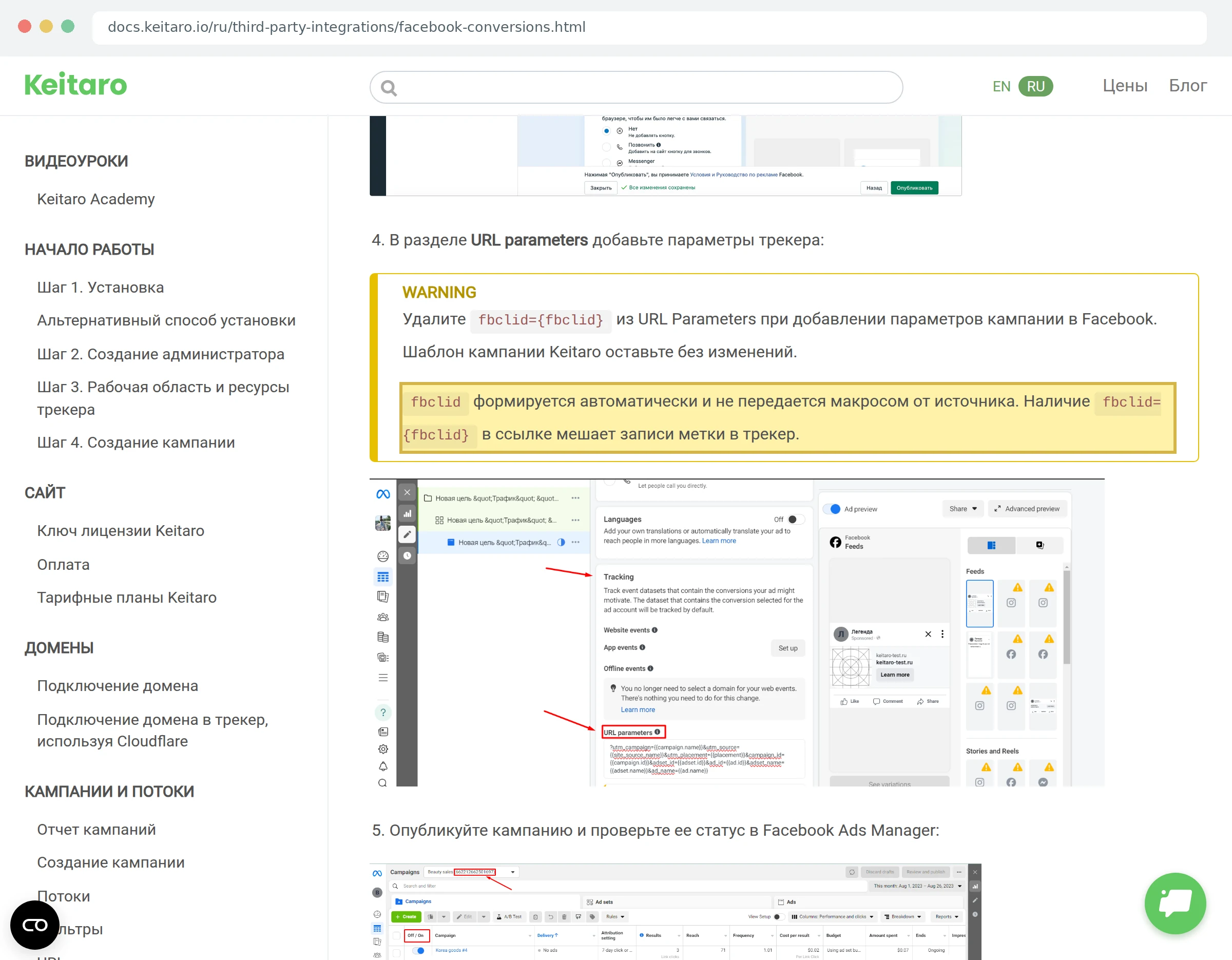Focus the documentation search field

pos(636,87)
